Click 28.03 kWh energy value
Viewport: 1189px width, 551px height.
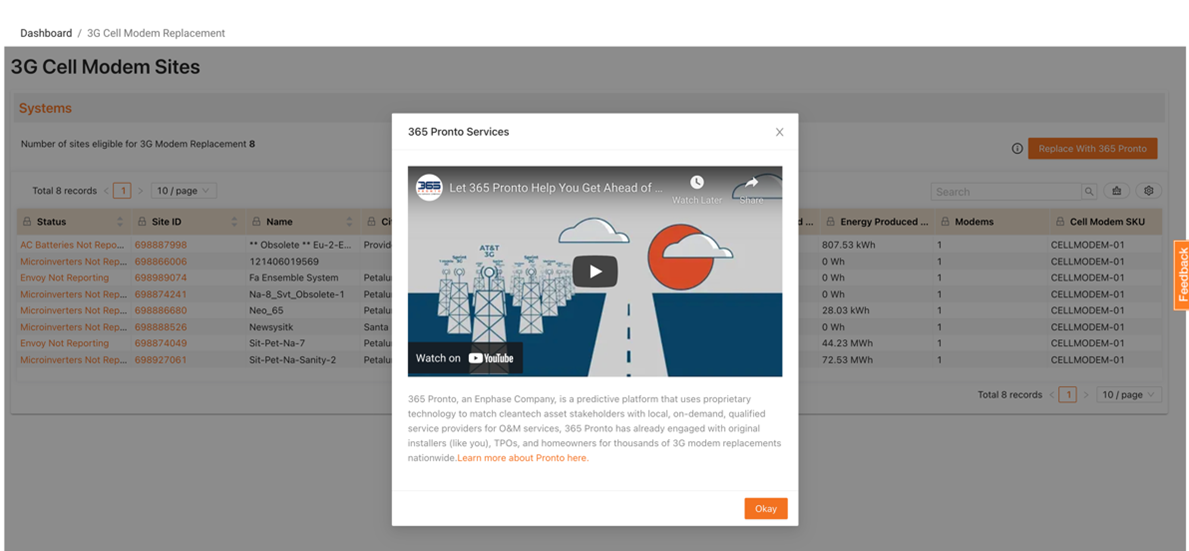click(x=846, y=311)
